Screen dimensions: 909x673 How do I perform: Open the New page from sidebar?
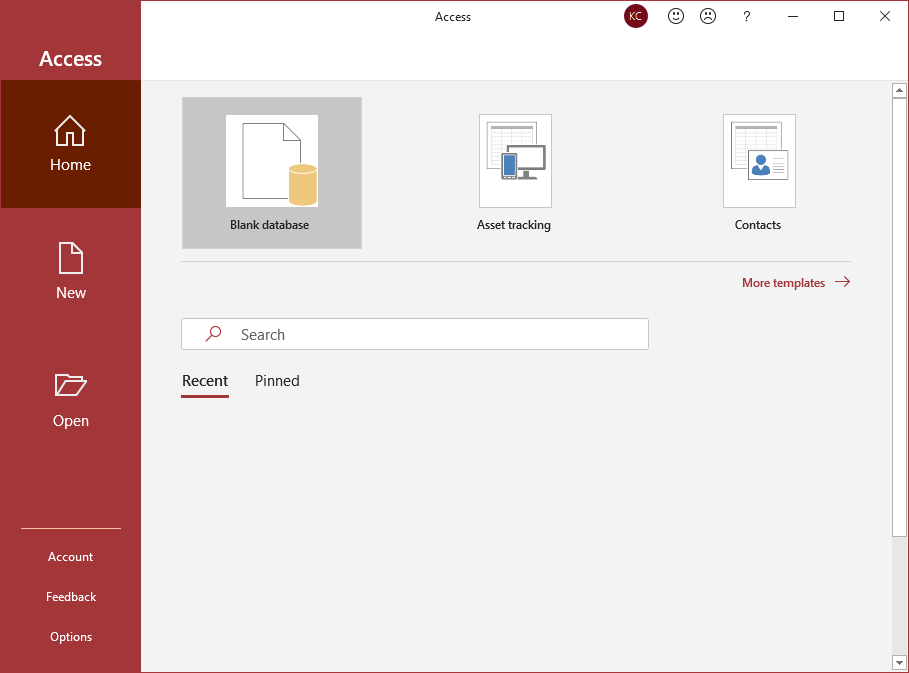point(70,270)
